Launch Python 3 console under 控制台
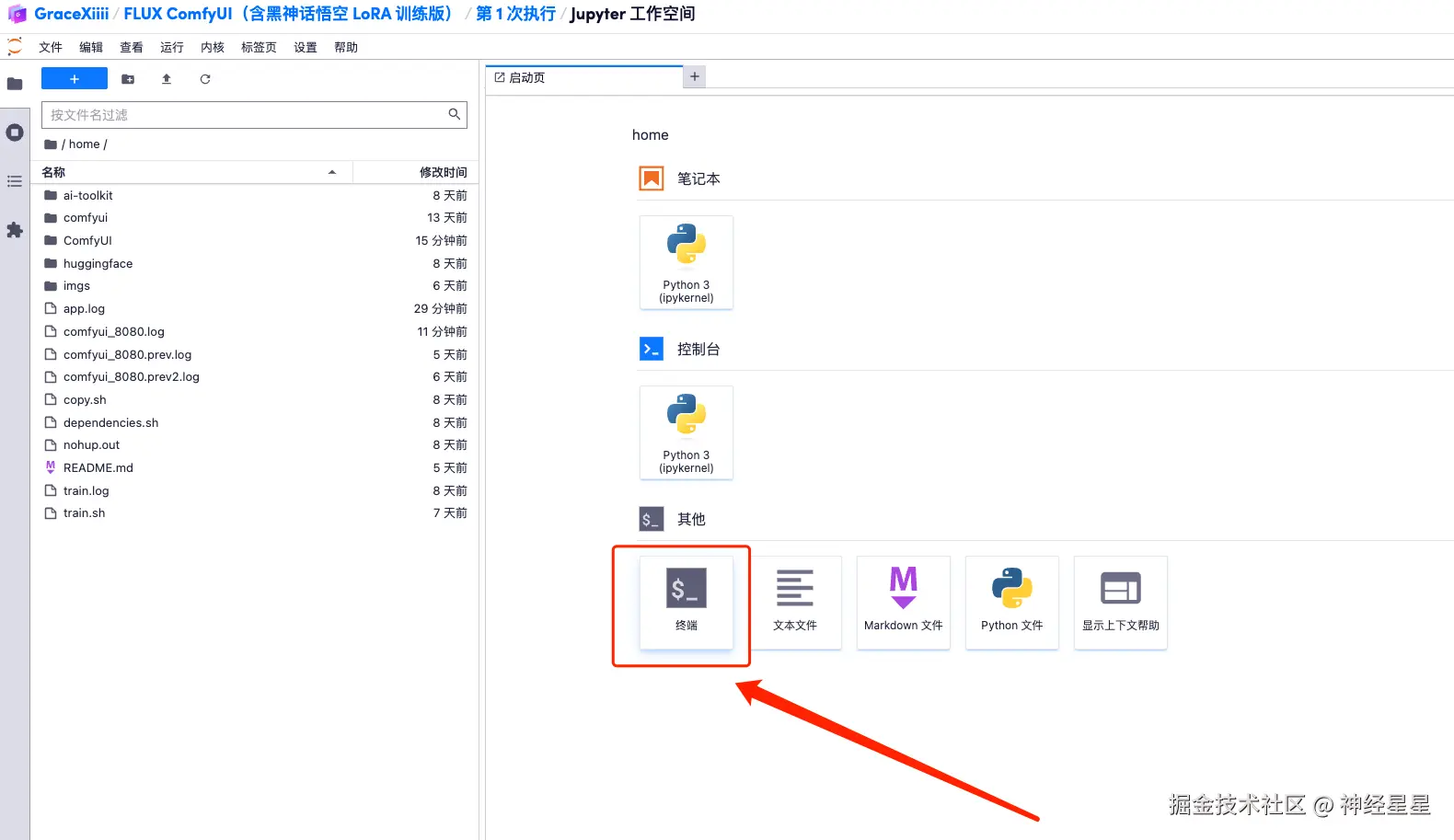Image resolution: width=1454 pixels, height=840 pixels. (x=687, y=433)
